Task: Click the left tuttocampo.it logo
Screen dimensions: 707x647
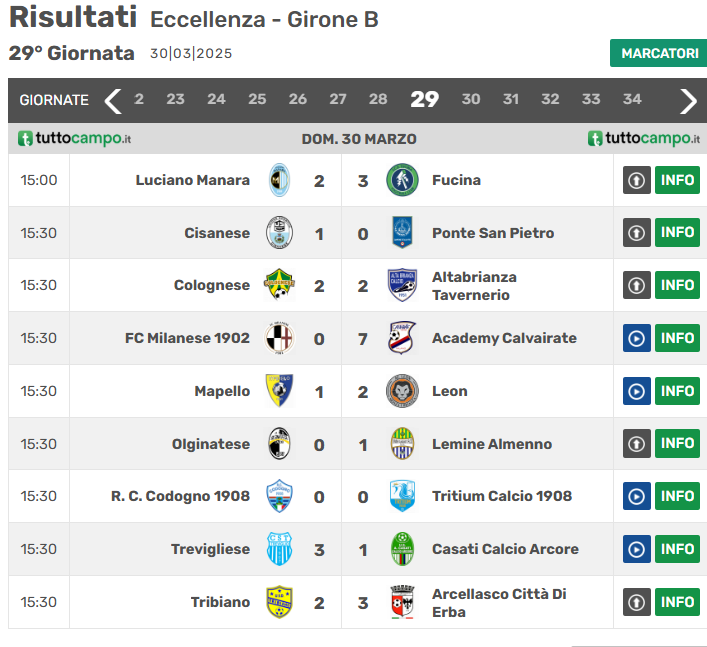Action: [x=75, y=138]
